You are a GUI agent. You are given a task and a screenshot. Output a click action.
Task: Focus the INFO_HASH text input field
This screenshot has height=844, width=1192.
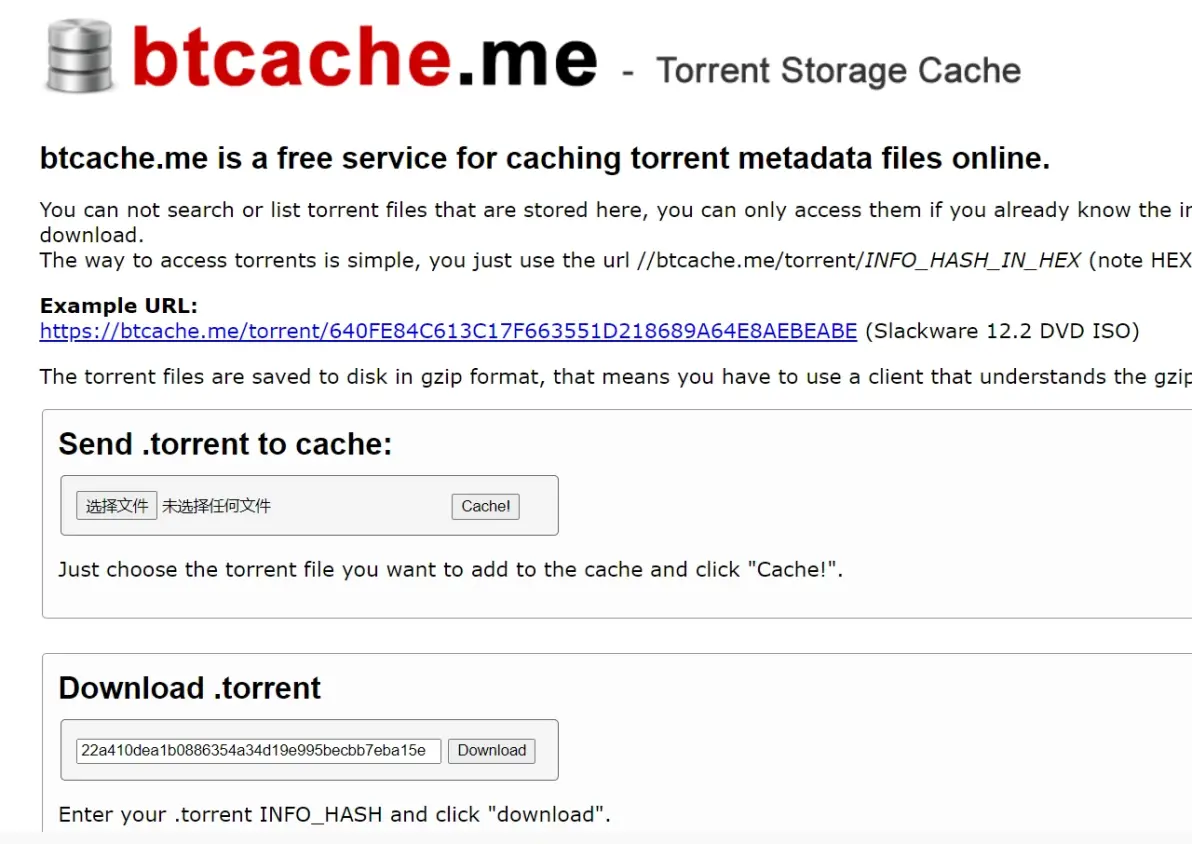coord(258,751)
